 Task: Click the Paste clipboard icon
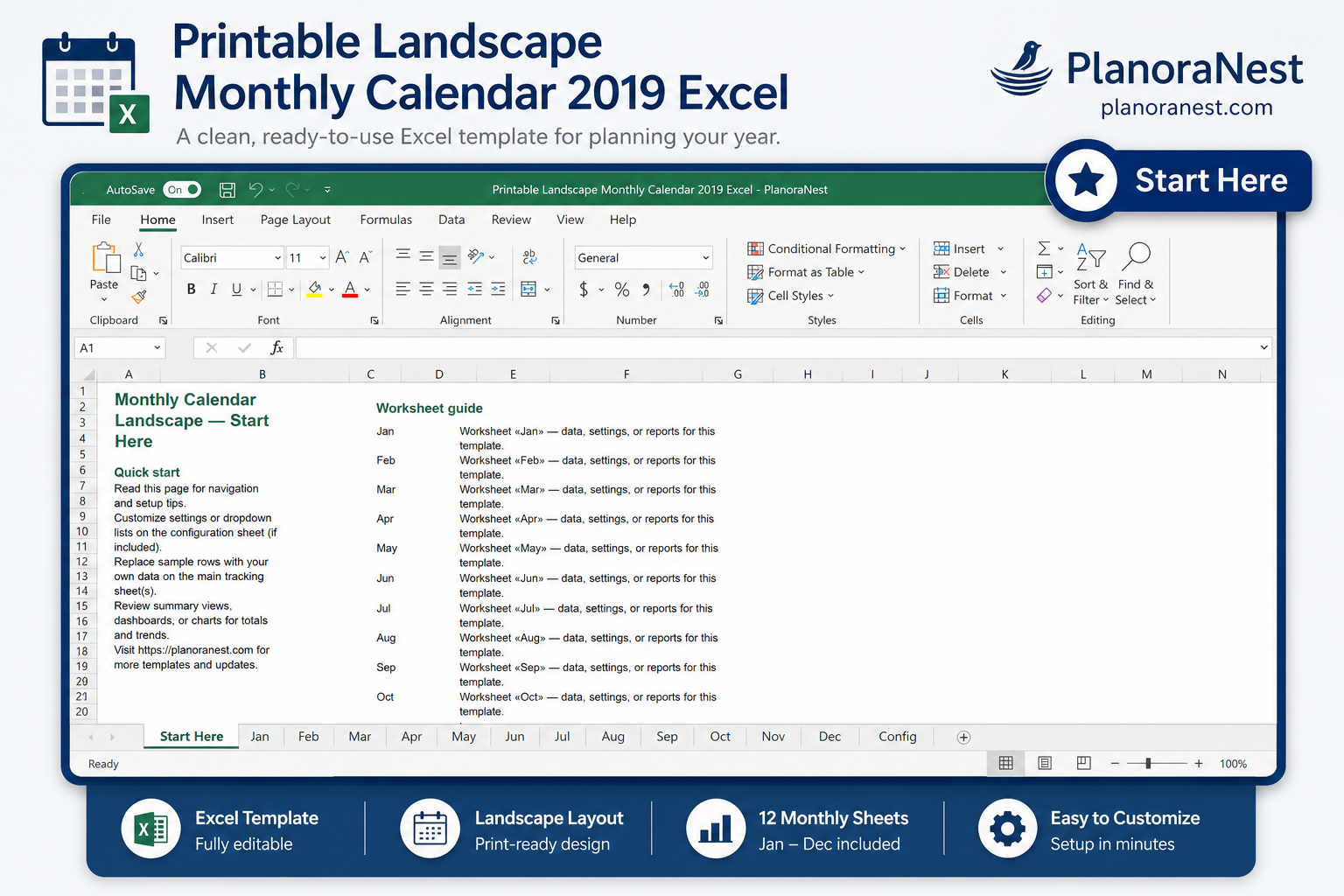106,258
